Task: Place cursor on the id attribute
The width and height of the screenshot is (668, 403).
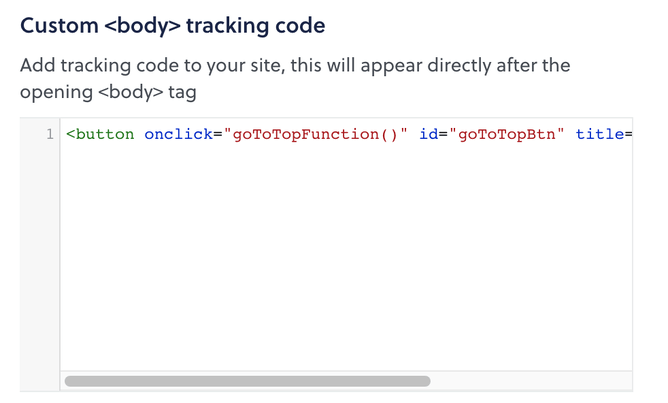Action: (x=429, y=134)
